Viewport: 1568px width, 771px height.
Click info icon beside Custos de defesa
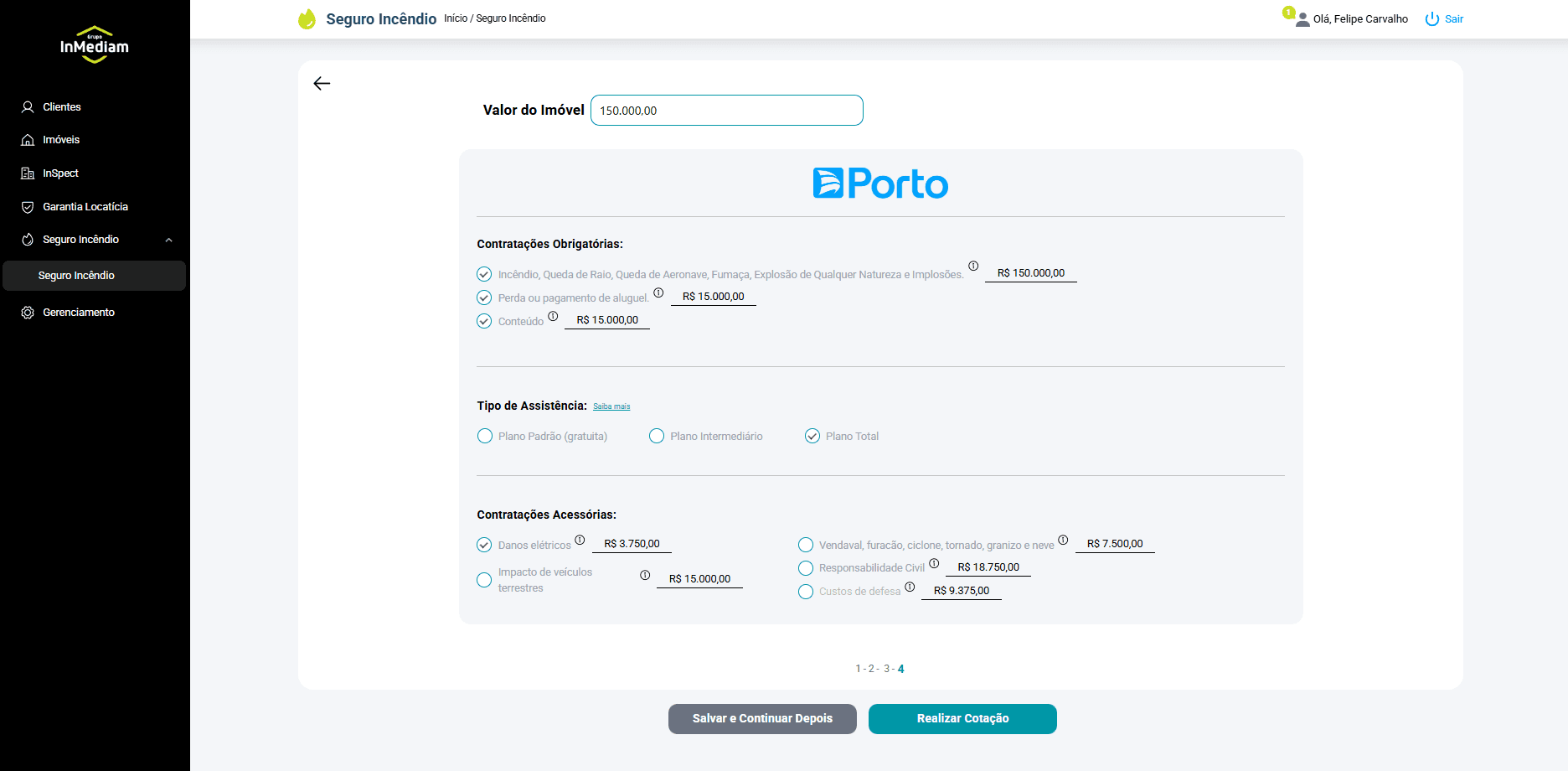910,587
